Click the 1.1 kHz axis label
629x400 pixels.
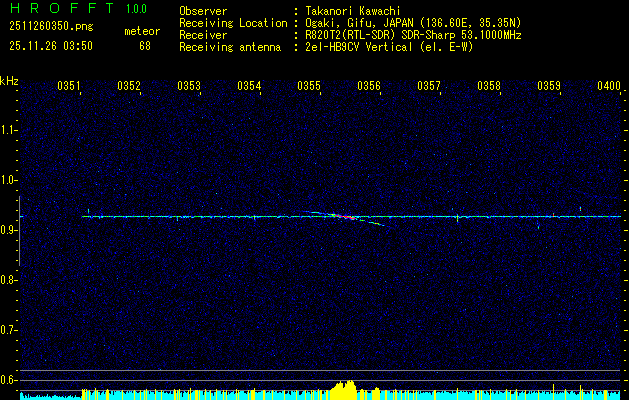click(8, 130)
